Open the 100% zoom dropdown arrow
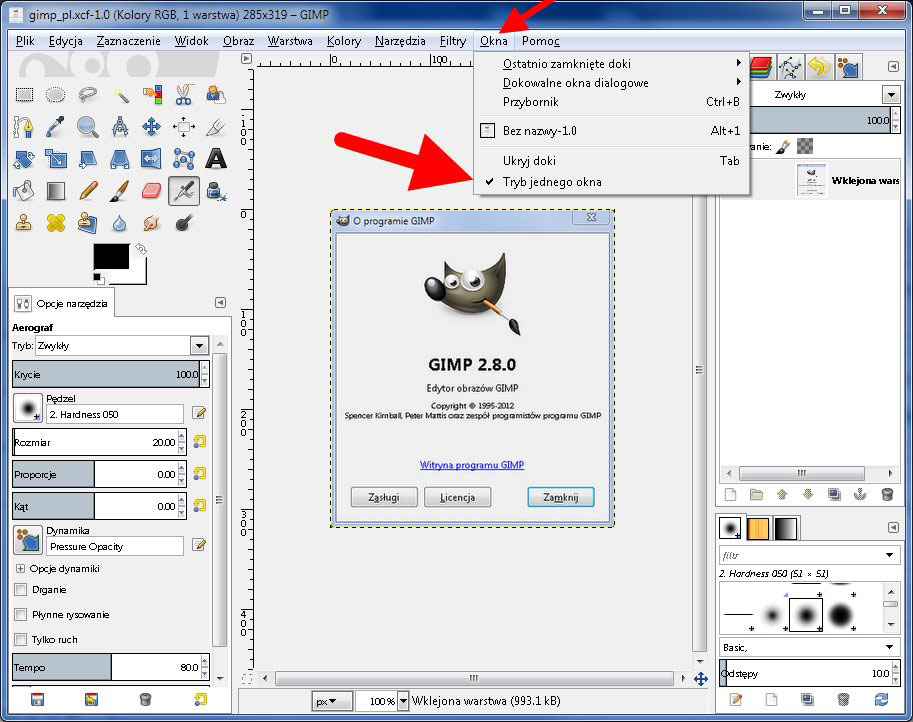The image size is (913, 722). click(403, 702)
